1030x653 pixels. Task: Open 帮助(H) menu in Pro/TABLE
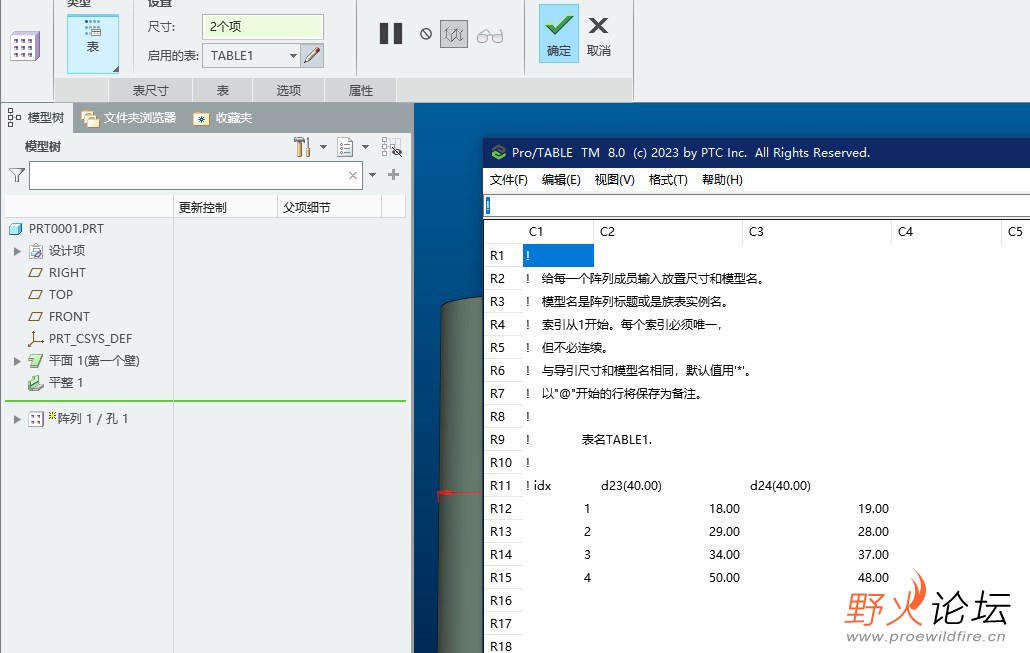point(722,180)
